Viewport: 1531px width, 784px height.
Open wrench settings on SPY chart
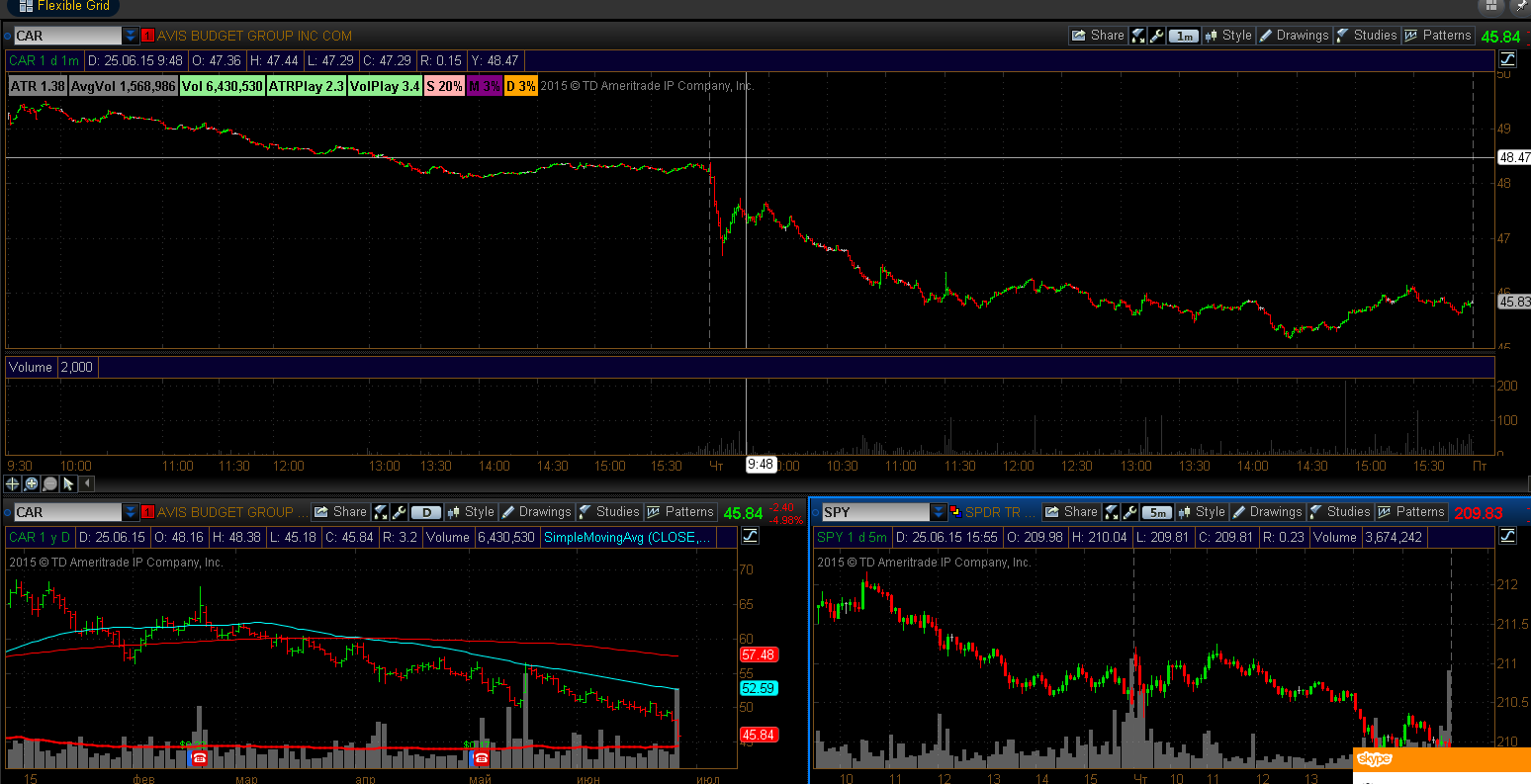coord(1129,512)
